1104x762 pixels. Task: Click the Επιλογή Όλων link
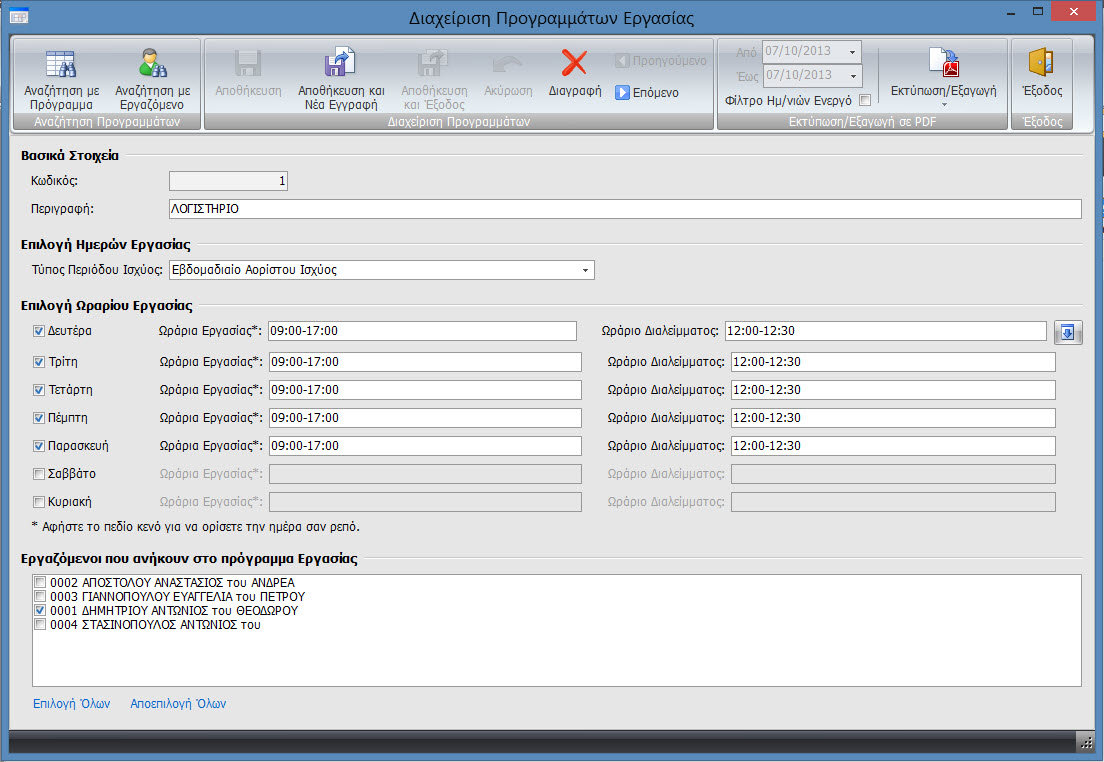coord(71,704)
